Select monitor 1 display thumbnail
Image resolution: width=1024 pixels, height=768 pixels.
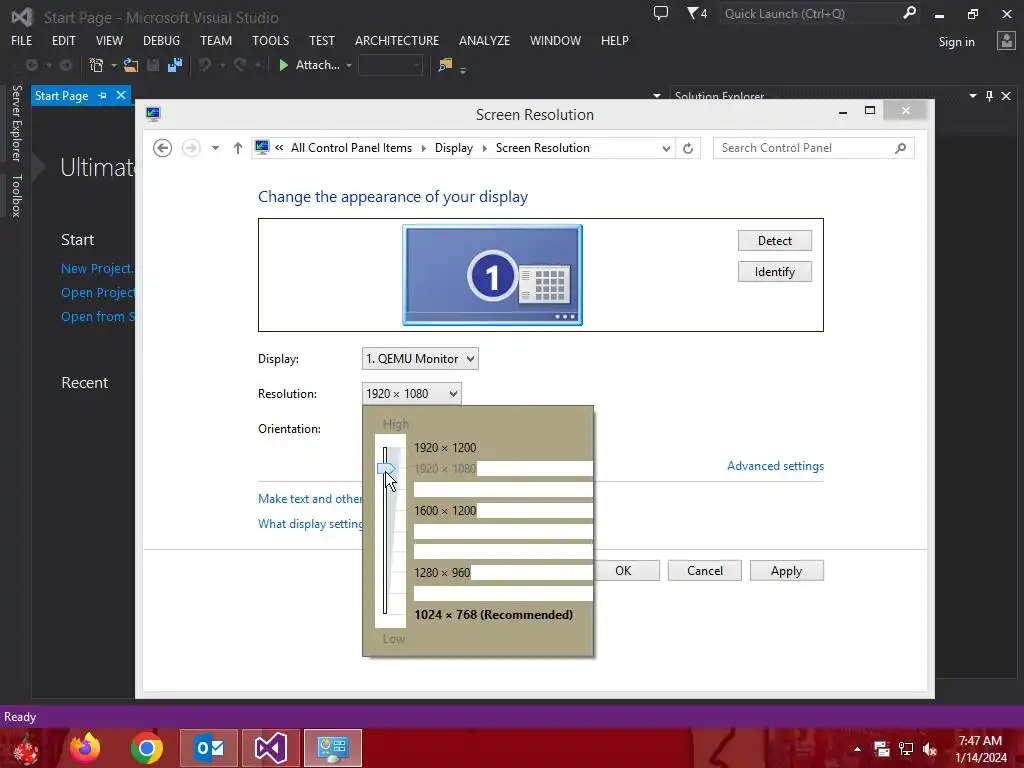click(x=492, y=275)
